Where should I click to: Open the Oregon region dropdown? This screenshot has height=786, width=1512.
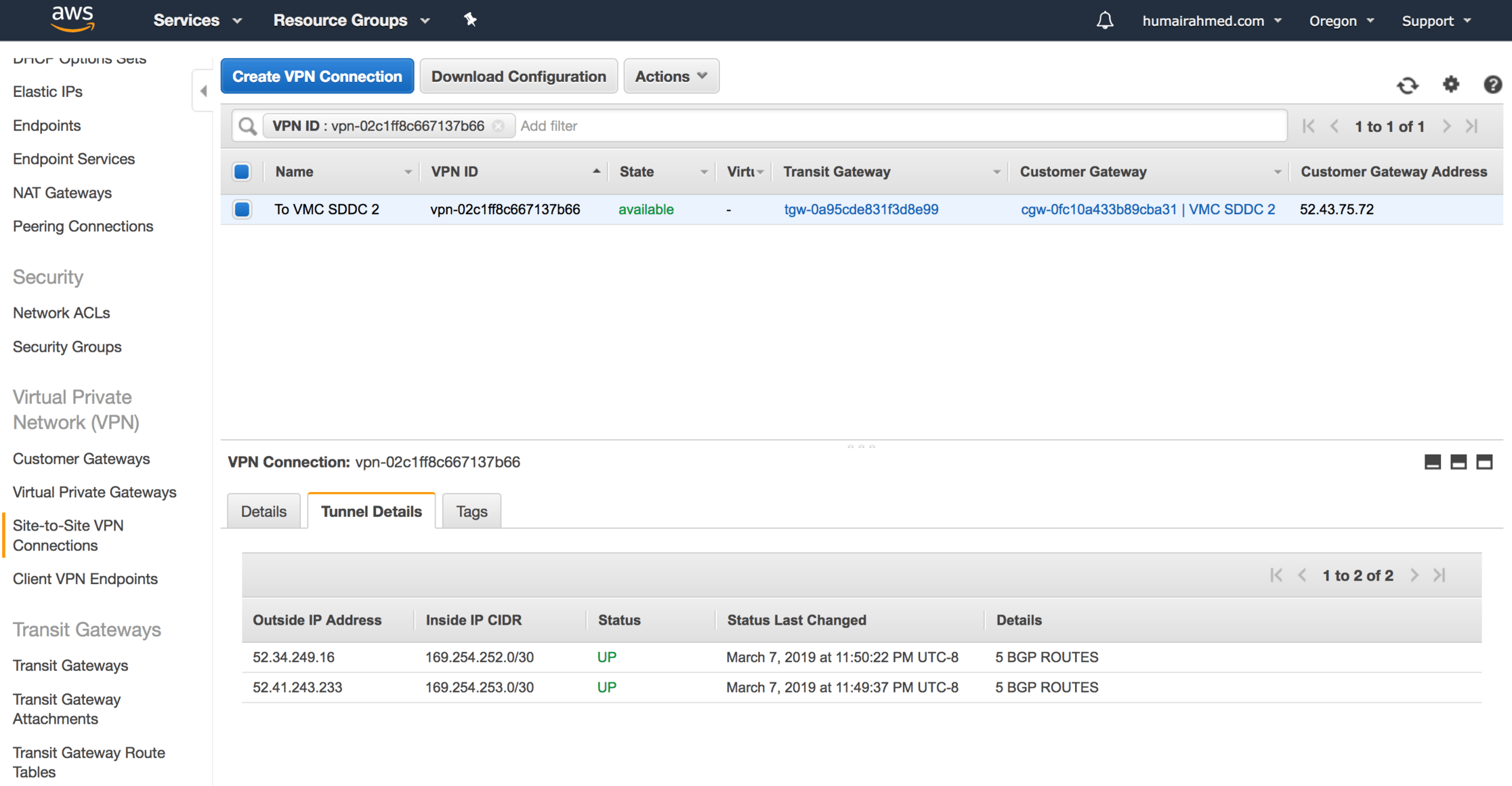pos(1339,20)
